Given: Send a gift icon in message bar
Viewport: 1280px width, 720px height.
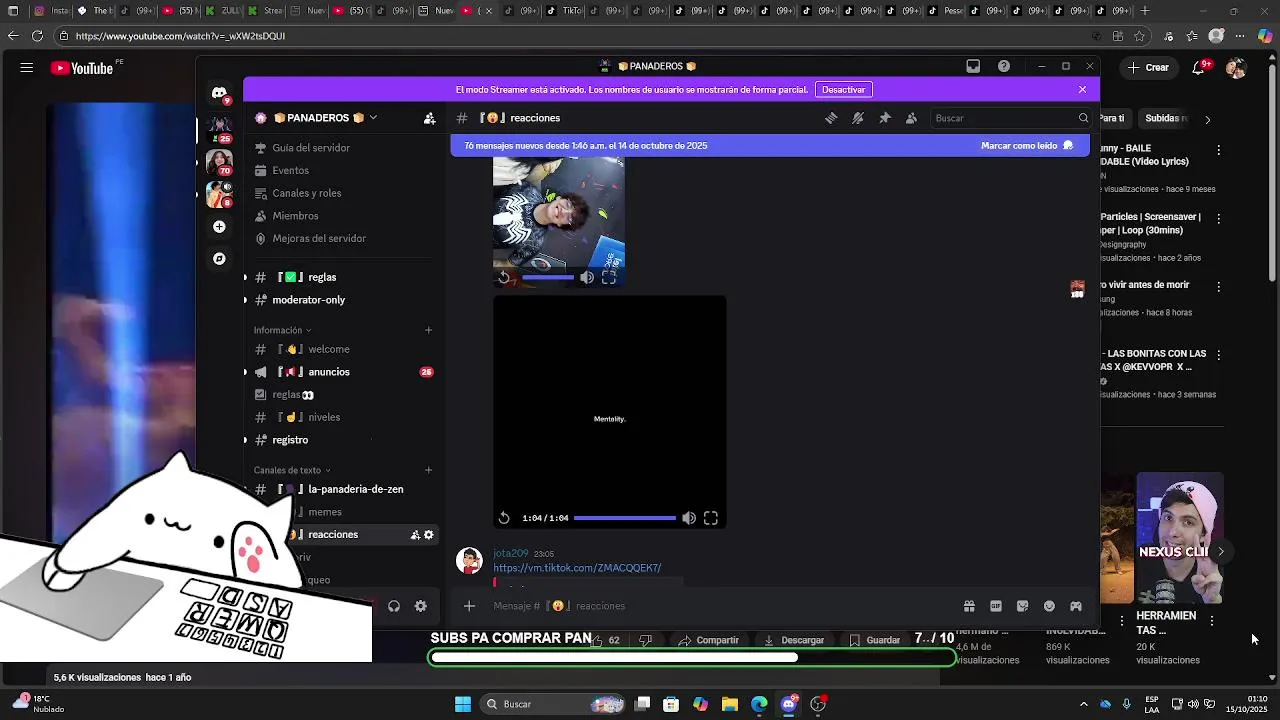Looking at the screenshot, I should (x=969, y=606).
